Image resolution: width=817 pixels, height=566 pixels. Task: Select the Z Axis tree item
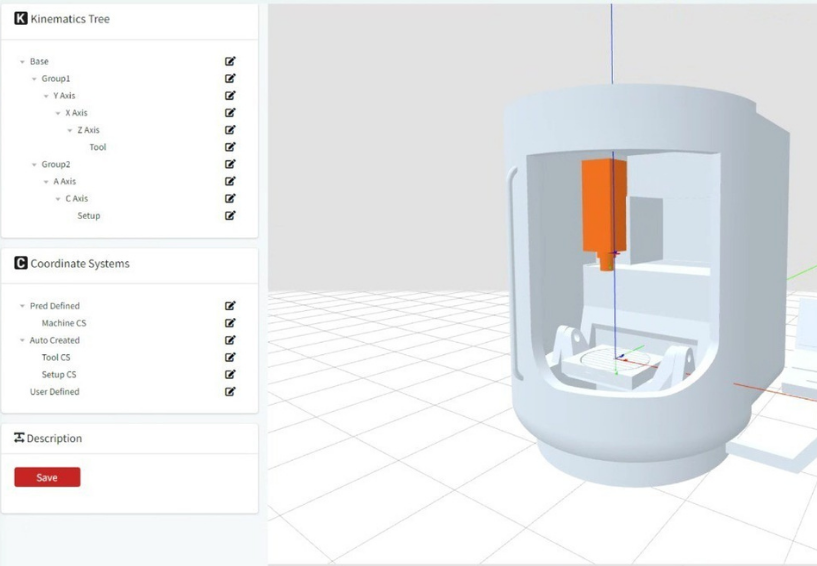point(89,130)
